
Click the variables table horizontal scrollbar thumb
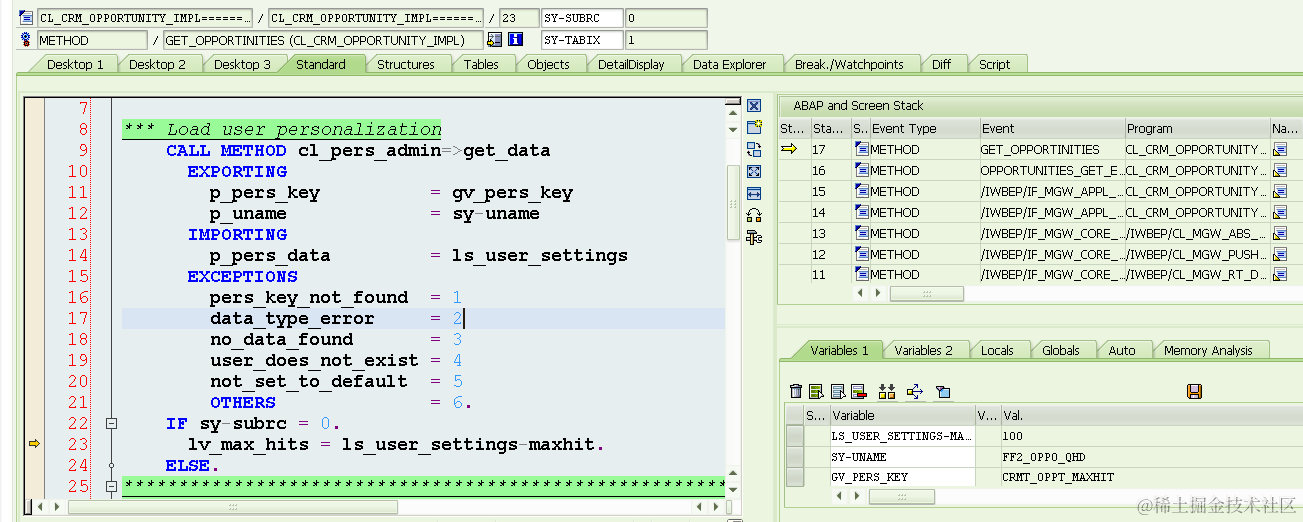tap(901, 496)
